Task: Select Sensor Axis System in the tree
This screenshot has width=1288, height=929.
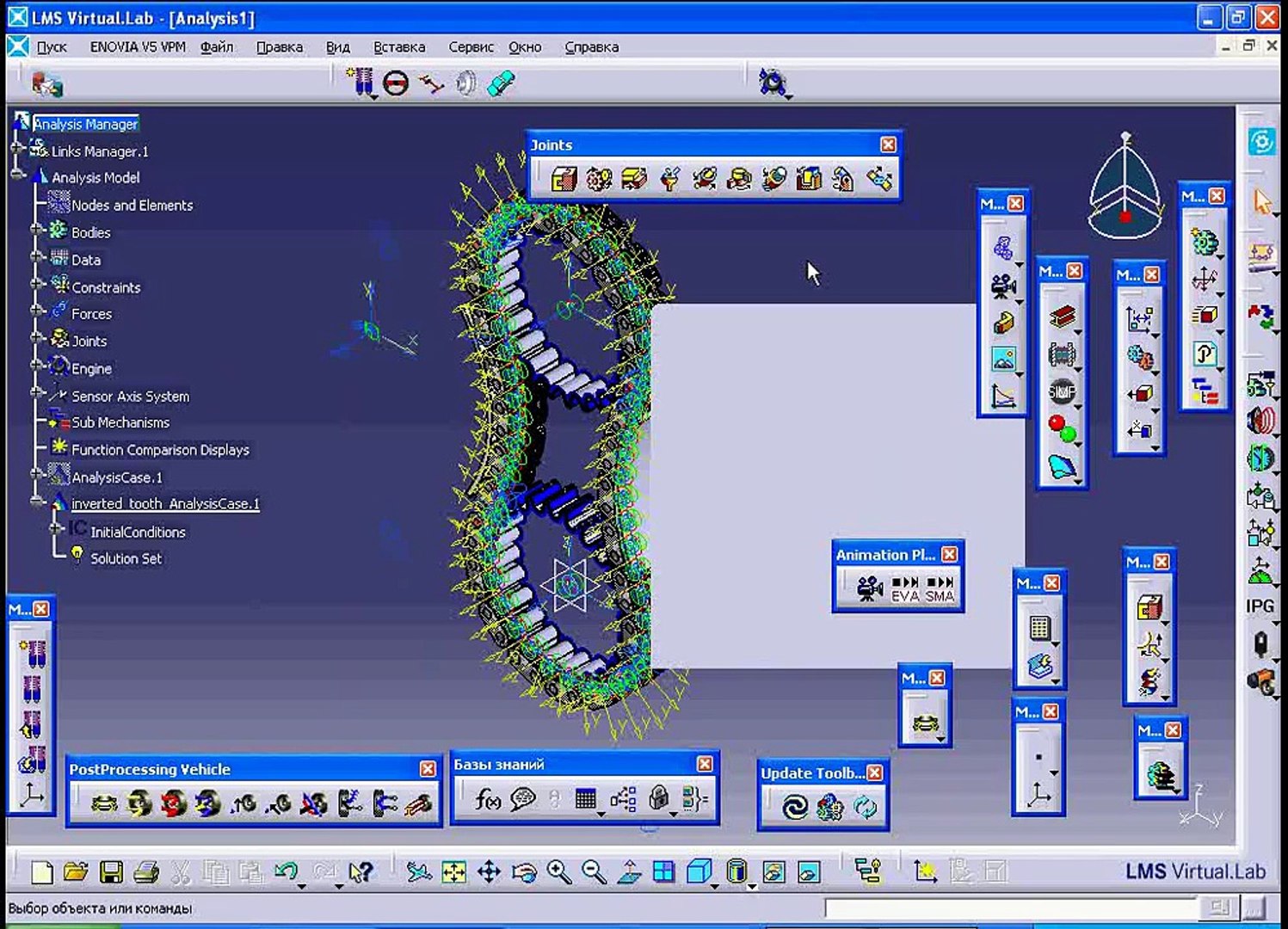Action: [x=130, y=397]
